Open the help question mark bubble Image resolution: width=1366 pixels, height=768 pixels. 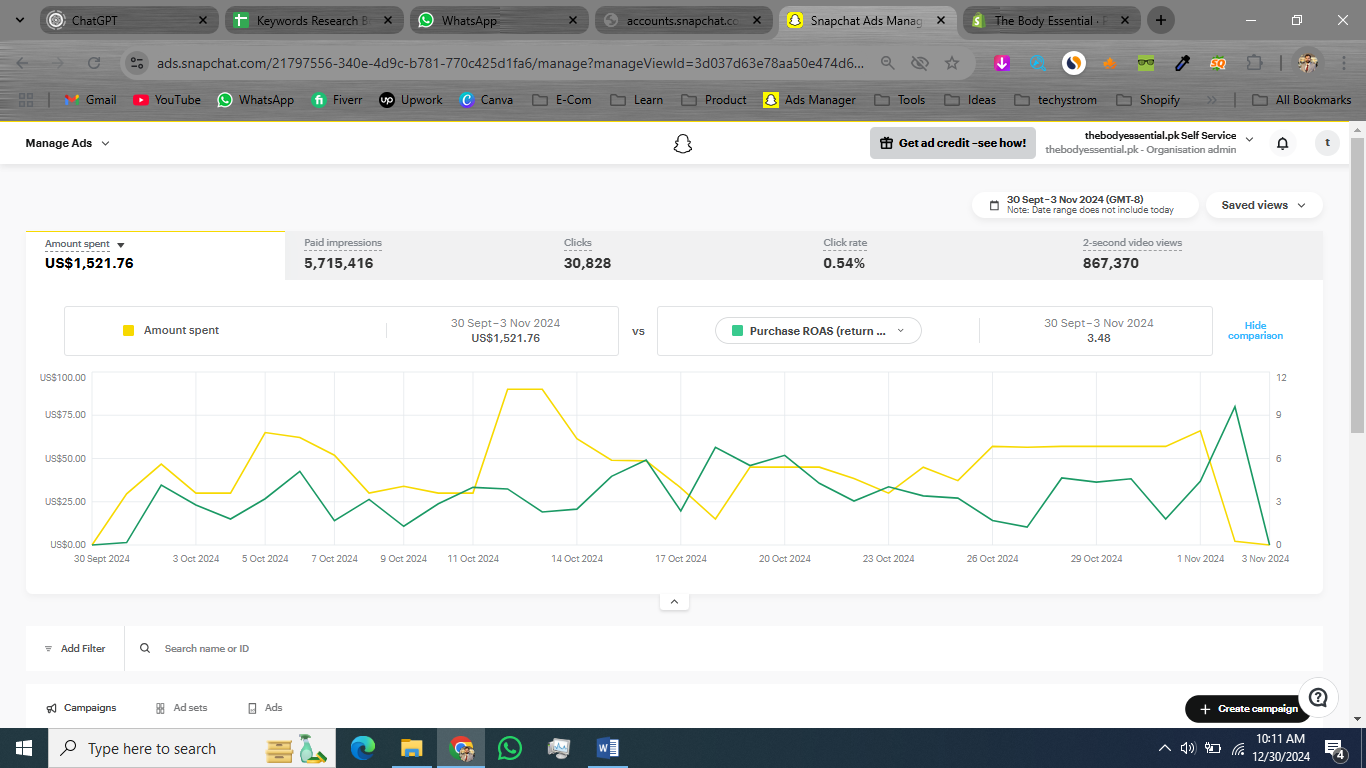click(x=1319, y=697)
